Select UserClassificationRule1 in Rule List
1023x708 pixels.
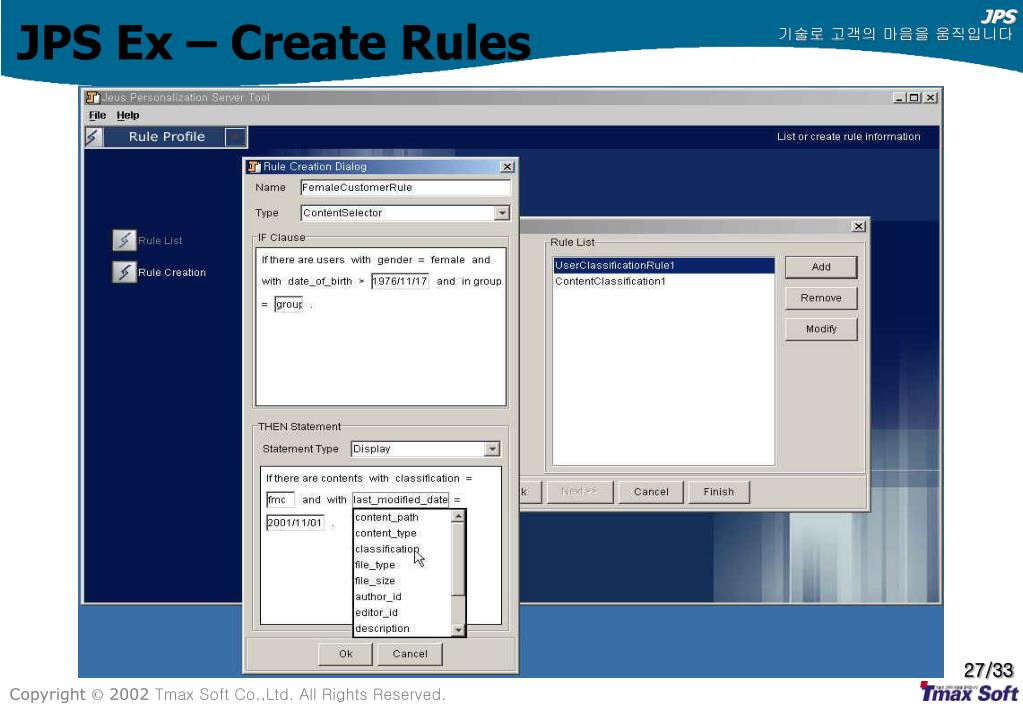pos(664,266)
